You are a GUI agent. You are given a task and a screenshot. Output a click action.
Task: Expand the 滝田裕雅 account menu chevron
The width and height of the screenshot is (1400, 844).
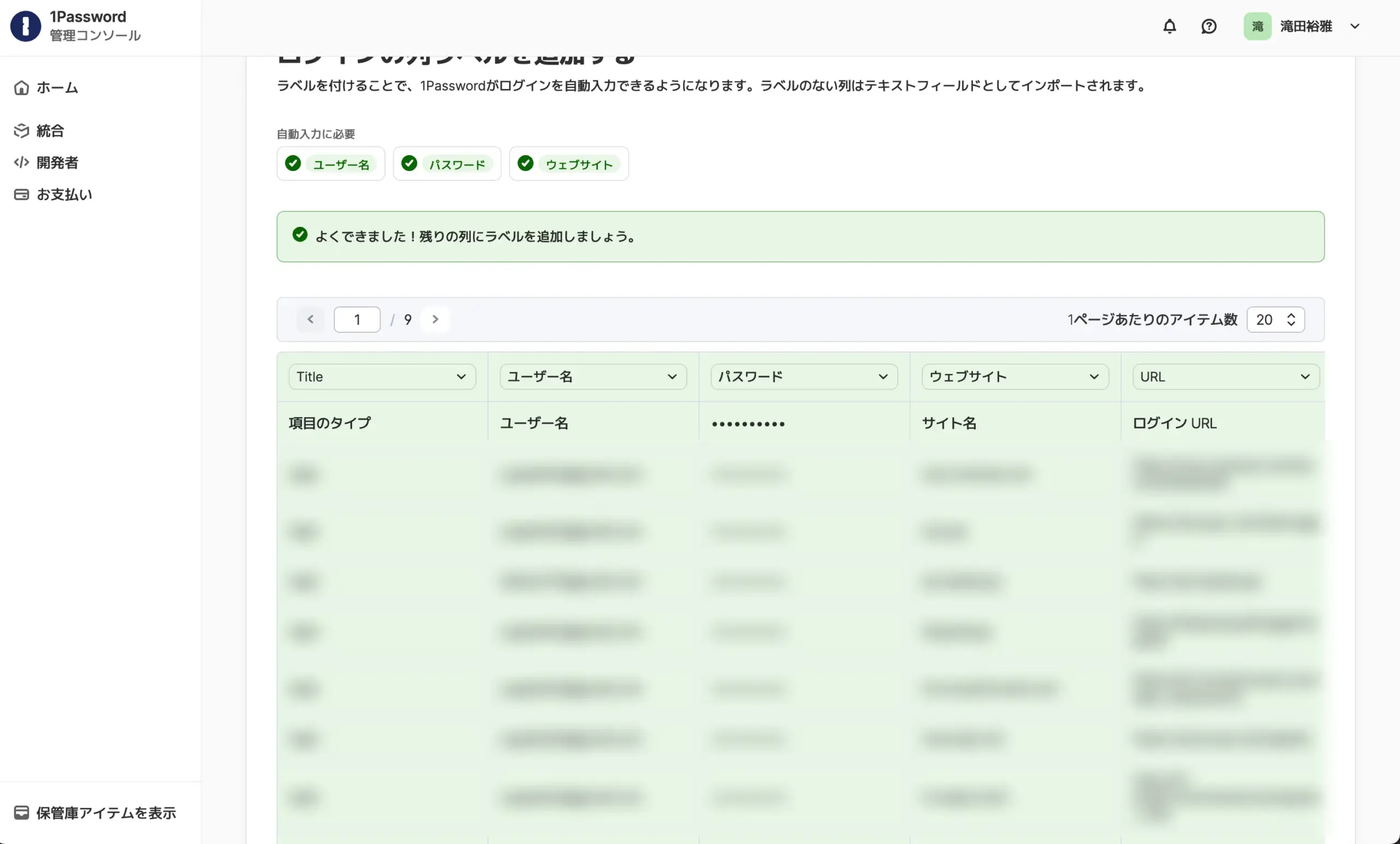(1355, 26)
